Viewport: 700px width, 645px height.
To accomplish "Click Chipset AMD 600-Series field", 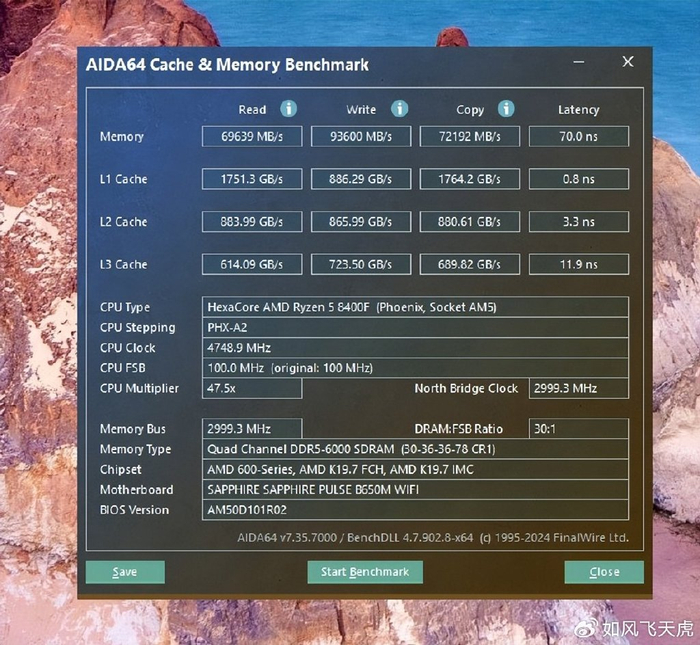I will pyautogui.click(x=415, y=470).
